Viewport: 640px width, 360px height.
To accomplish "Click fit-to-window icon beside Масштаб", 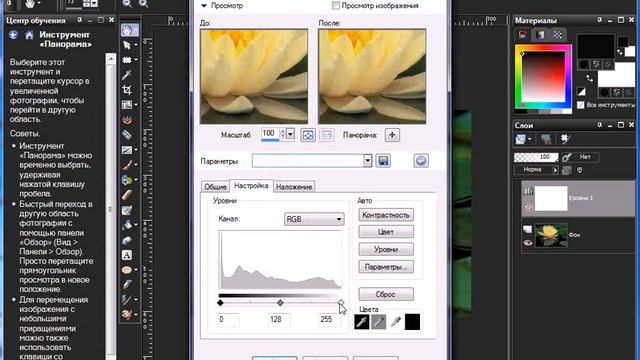I will (x=308, y=135).
